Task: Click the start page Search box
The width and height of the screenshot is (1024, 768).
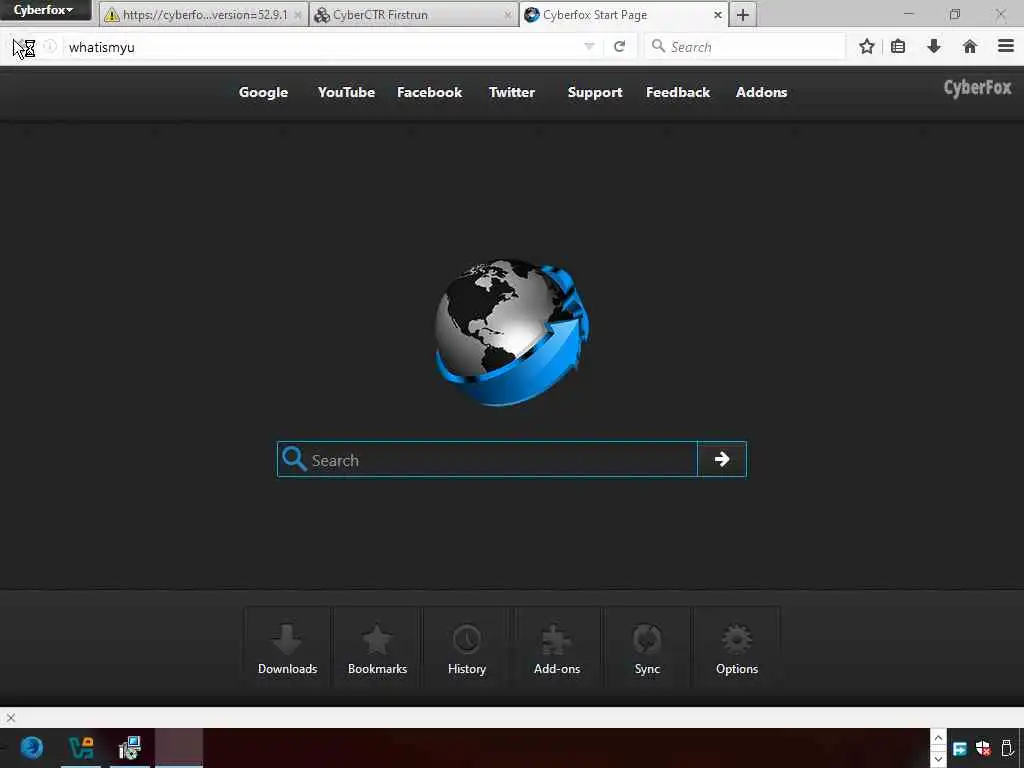Action: [x=487, y=460]
